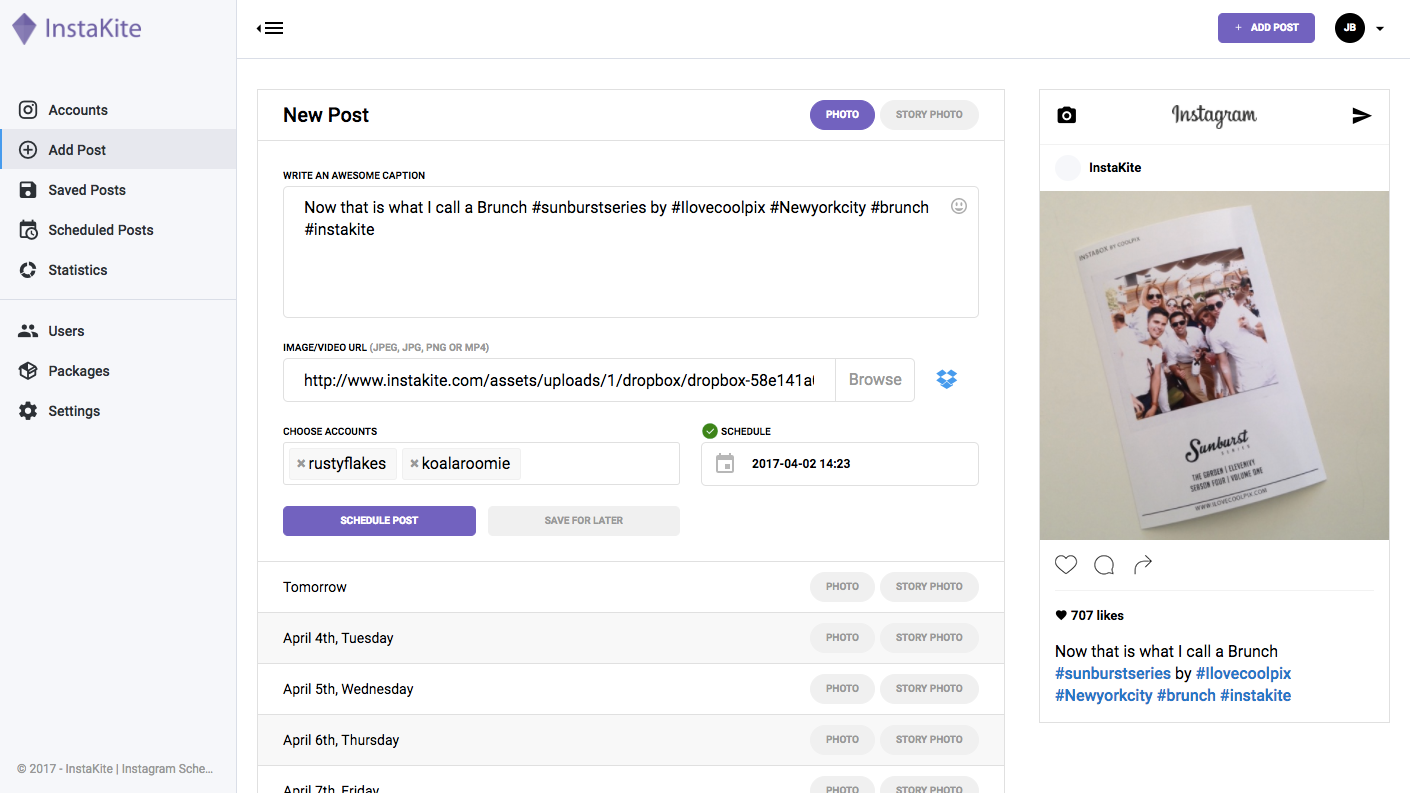Click the share arrow icon in preview
Viewport: 1410px width, 793px height.
pos(1143,565)
